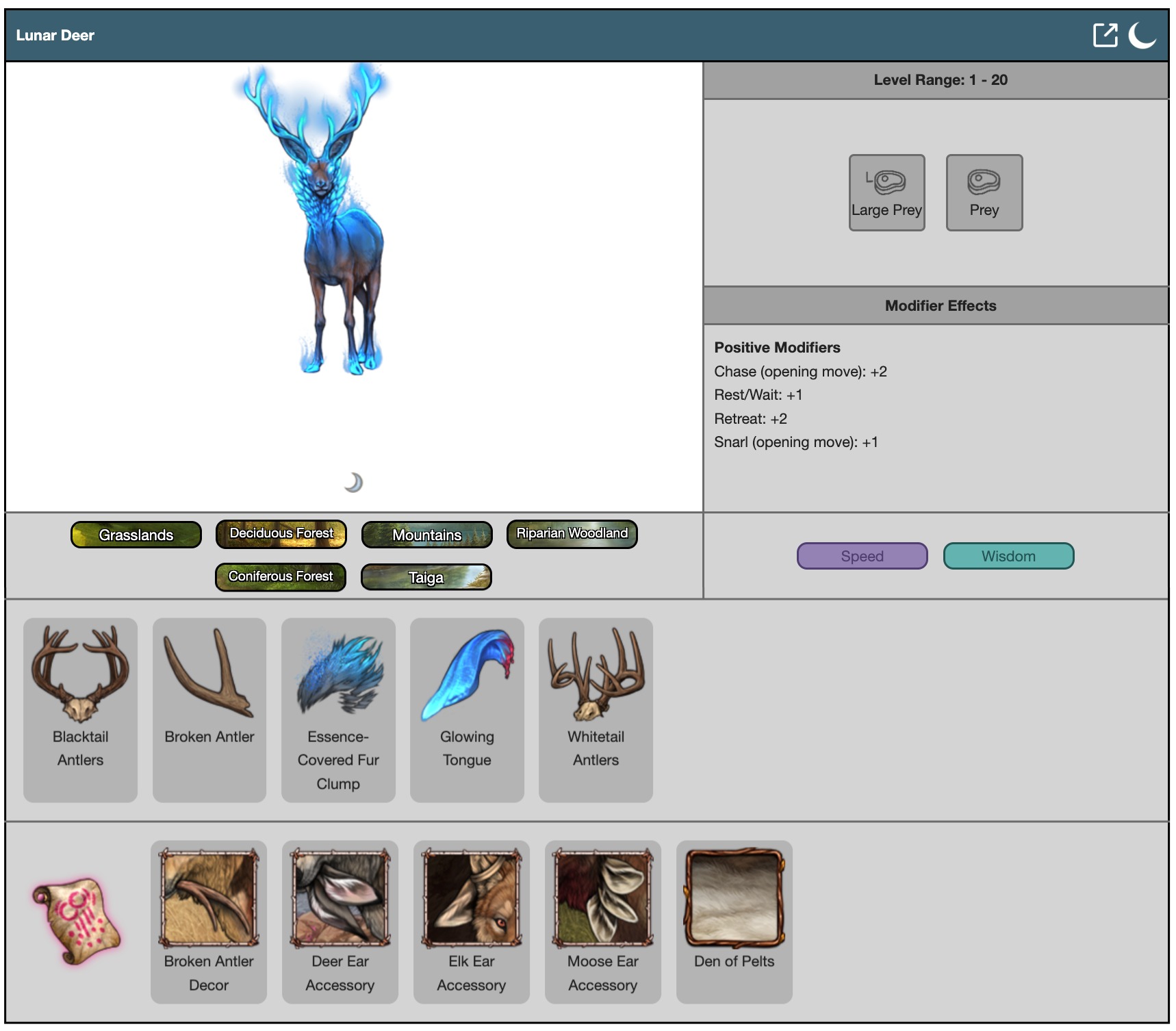Screen dimensions: 1176x1031
Task: Click the Glowing Tongue item
Action: point(467,709)
